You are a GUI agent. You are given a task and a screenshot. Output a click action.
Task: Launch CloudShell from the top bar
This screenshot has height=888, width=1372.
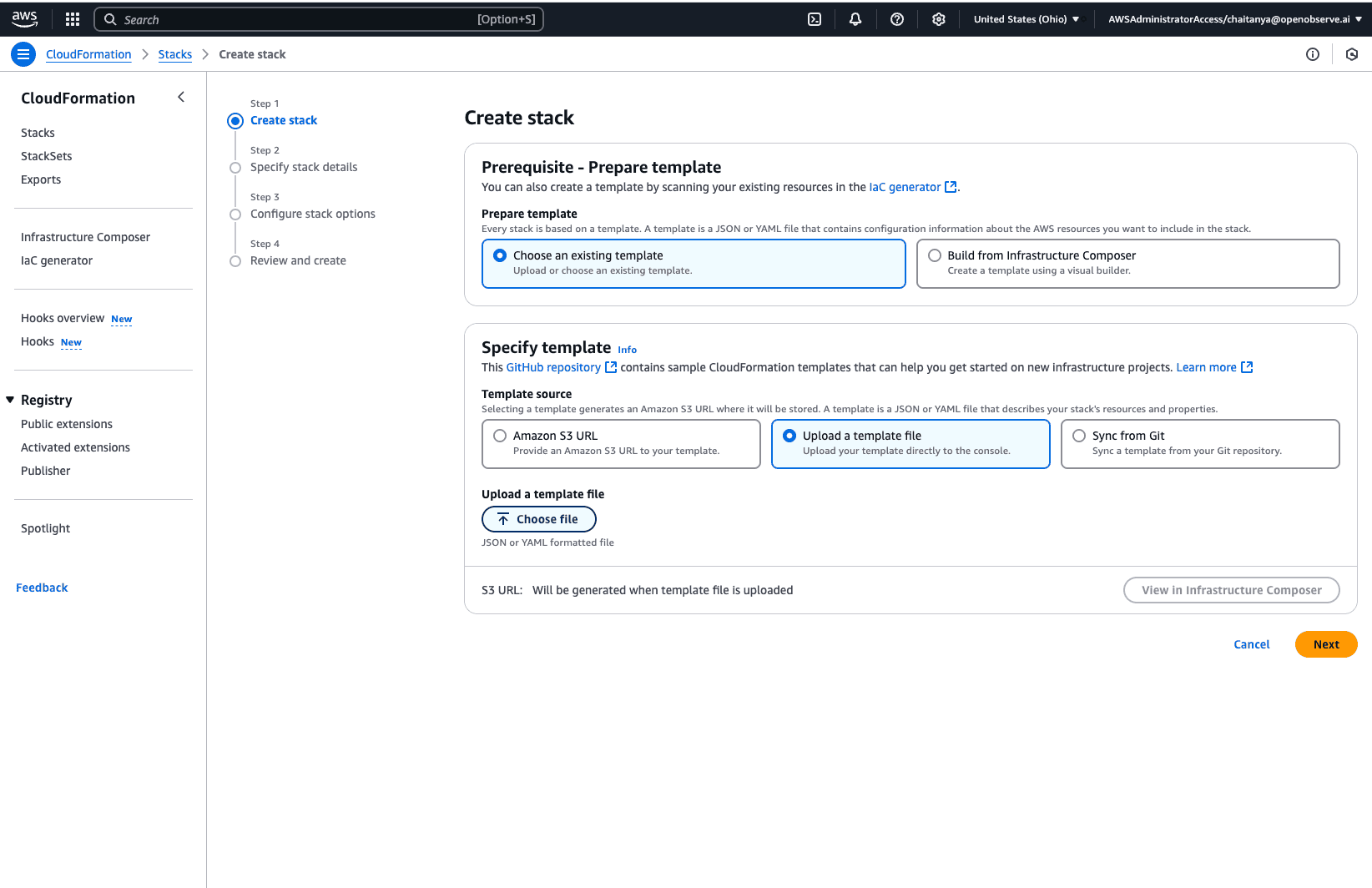[815, 19]
